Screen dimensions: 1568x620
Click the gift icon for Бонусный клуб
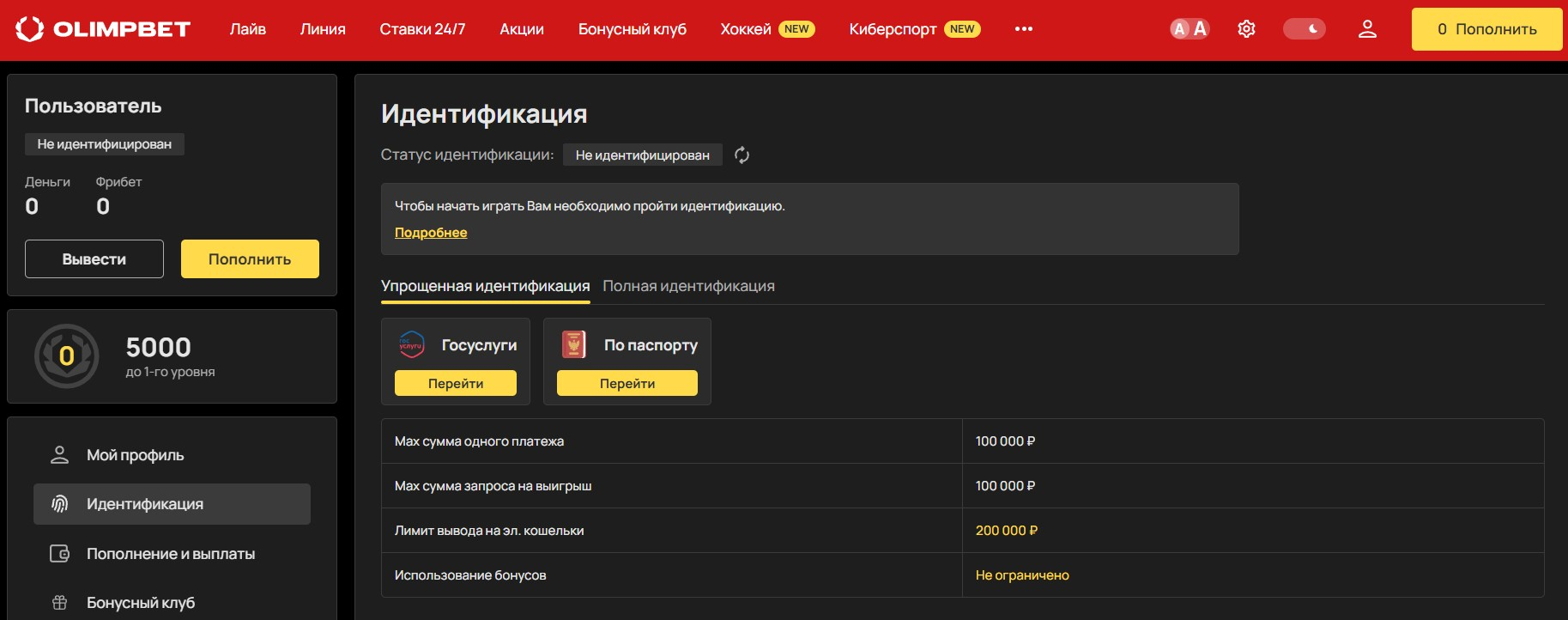coord(59,603)
